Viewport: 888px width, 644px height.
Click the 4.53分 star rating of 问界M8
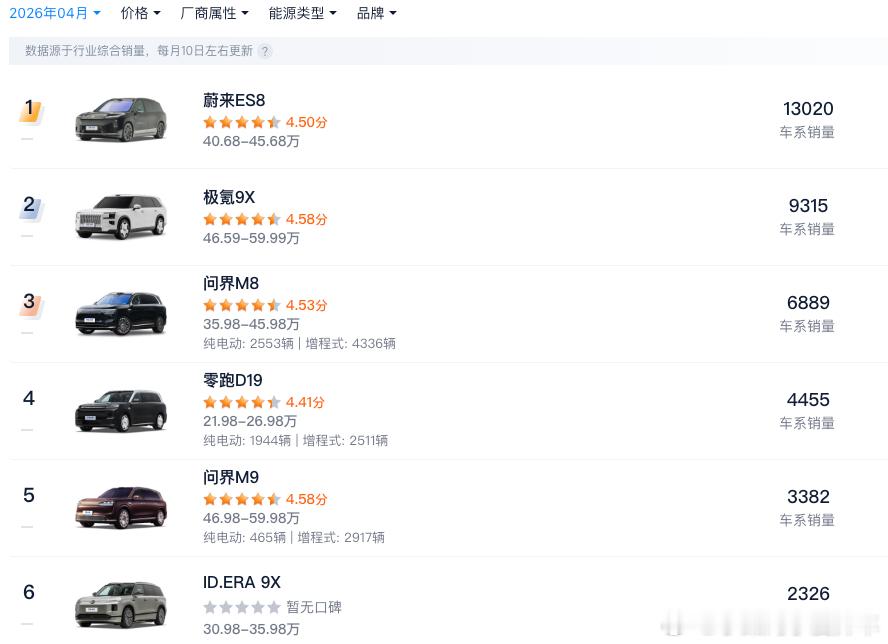265,305
